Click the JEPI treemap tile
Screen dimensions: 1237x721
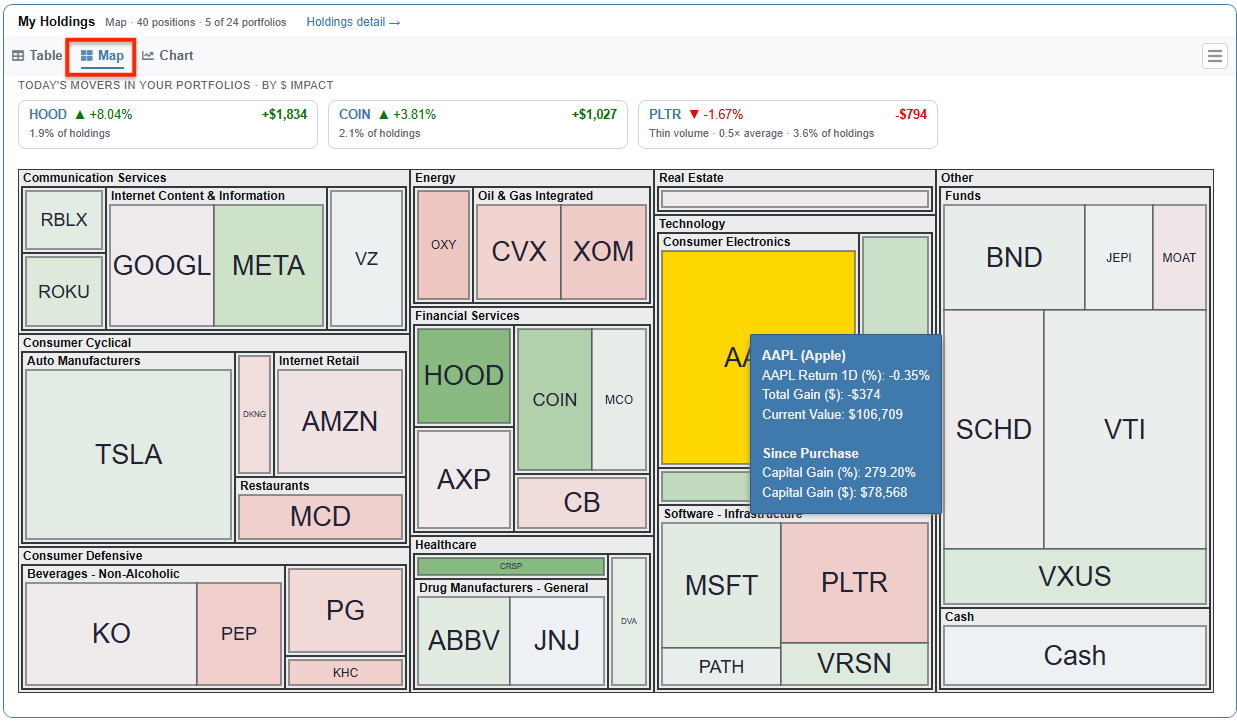[x=1119, y=257]
